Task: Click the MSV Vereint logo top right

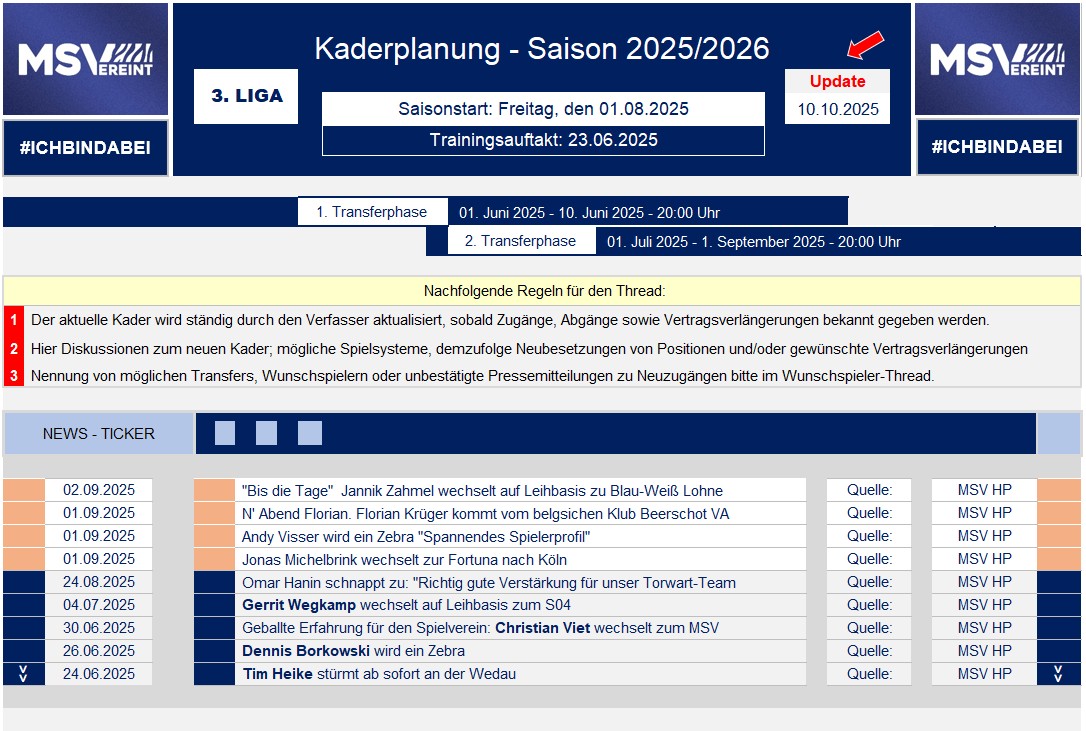Action: [997, 57]
